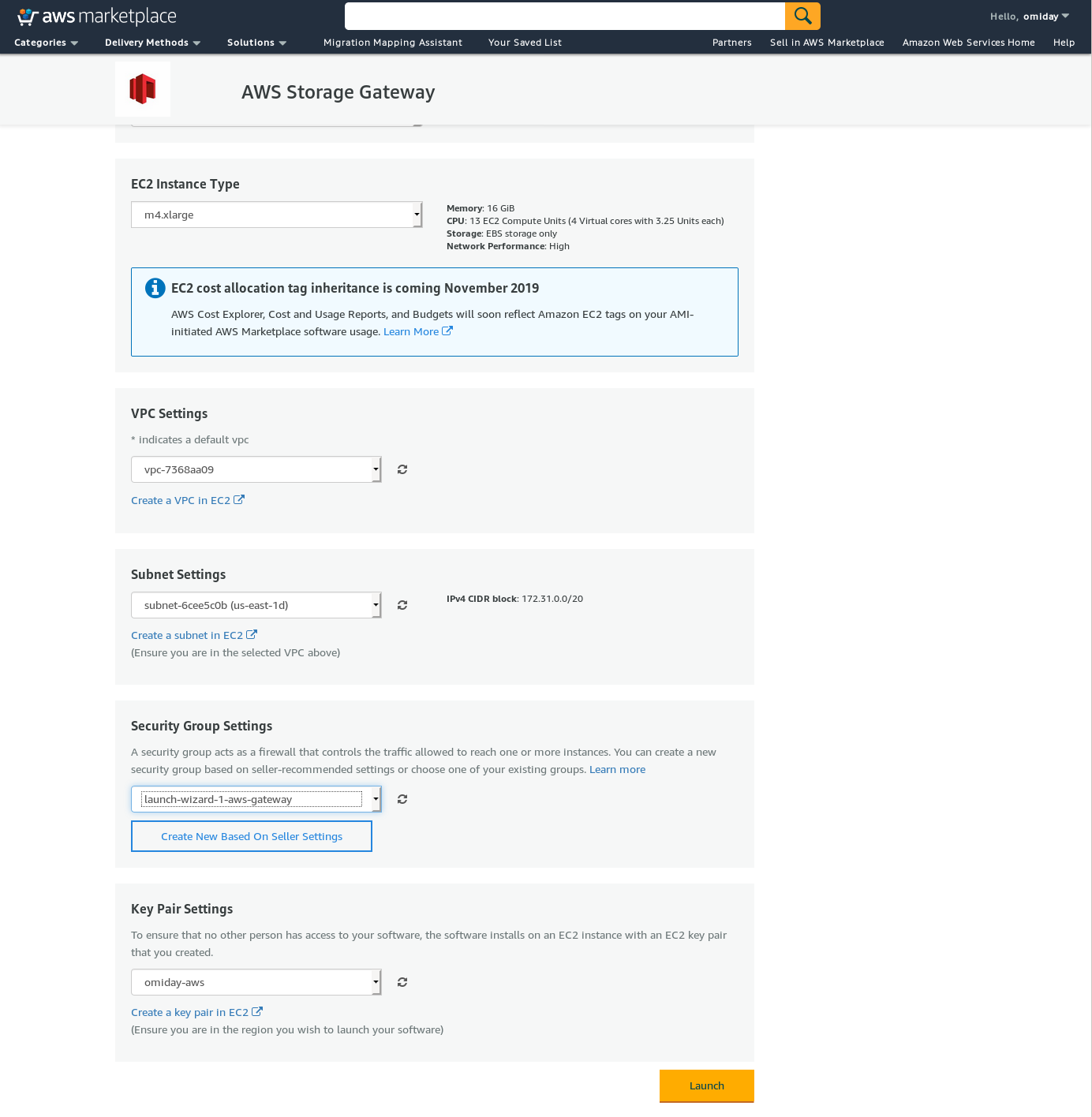Open Sell in AWS Marketplace
The width and height of the screenshot is (1092, 1117).
click(827, 43)
